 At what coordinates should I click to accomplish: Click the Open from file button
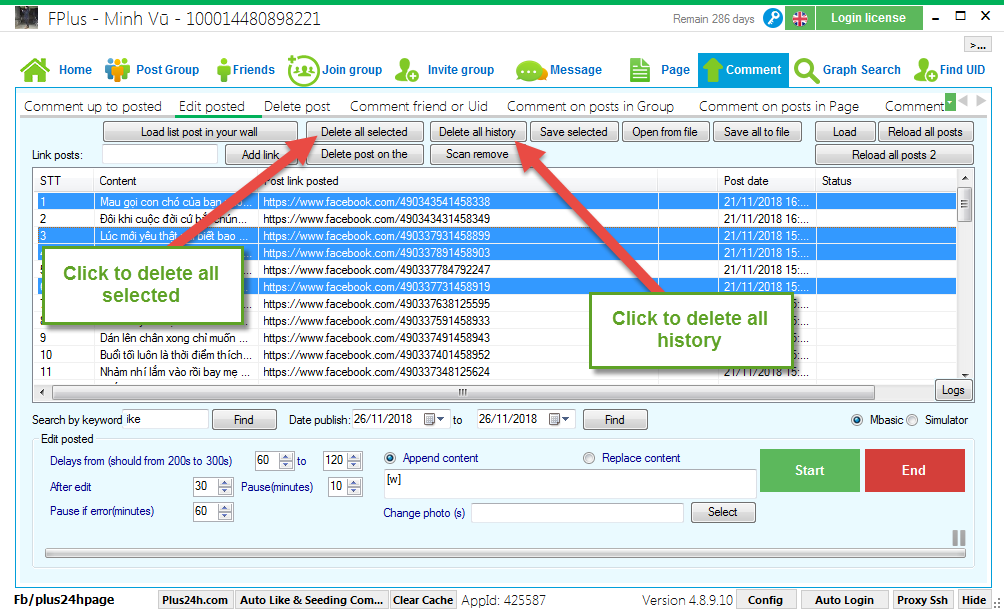click(665, 132)
